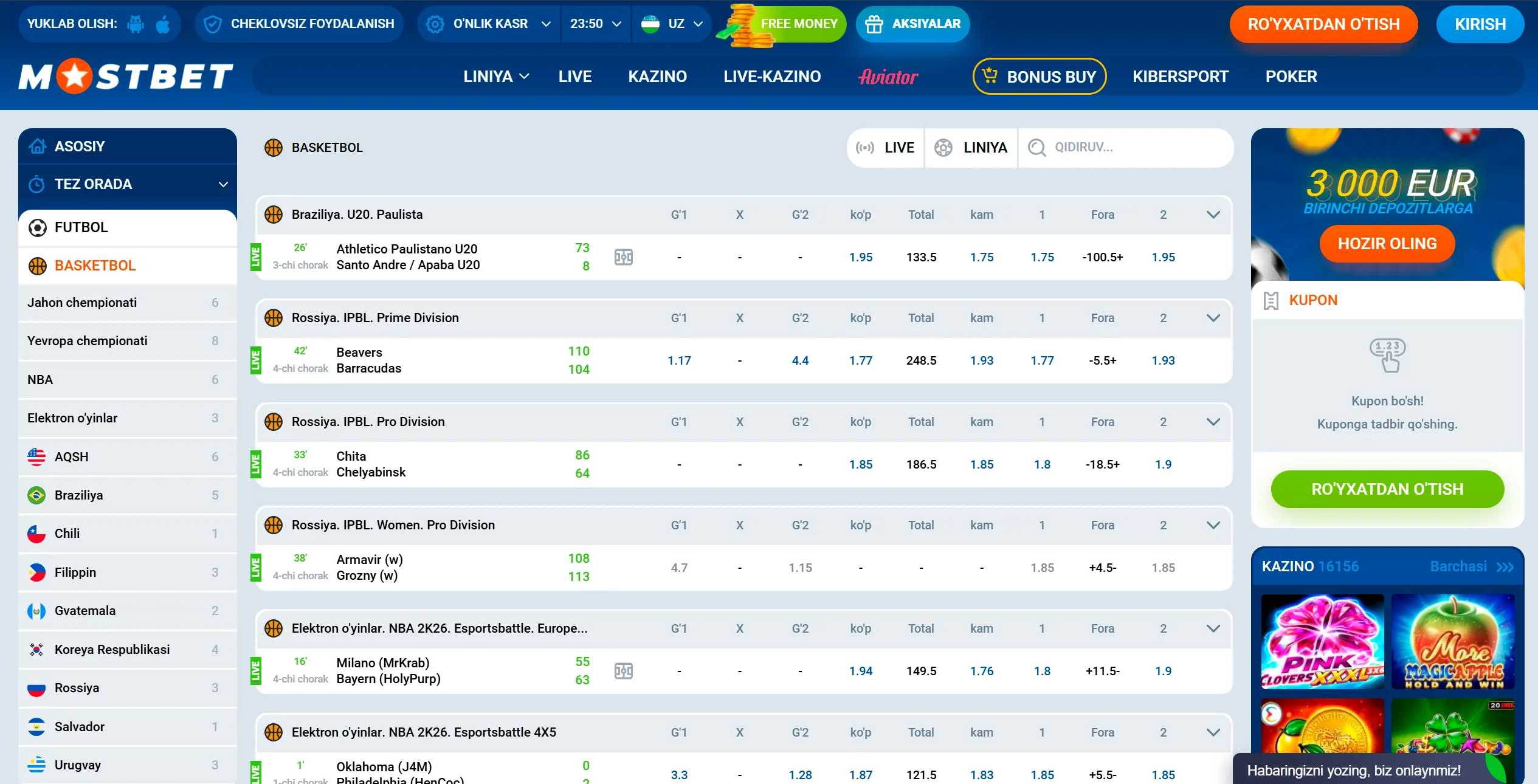Click the Rossiya flag icon
The image size is (1538, 784).
point(36,689)
